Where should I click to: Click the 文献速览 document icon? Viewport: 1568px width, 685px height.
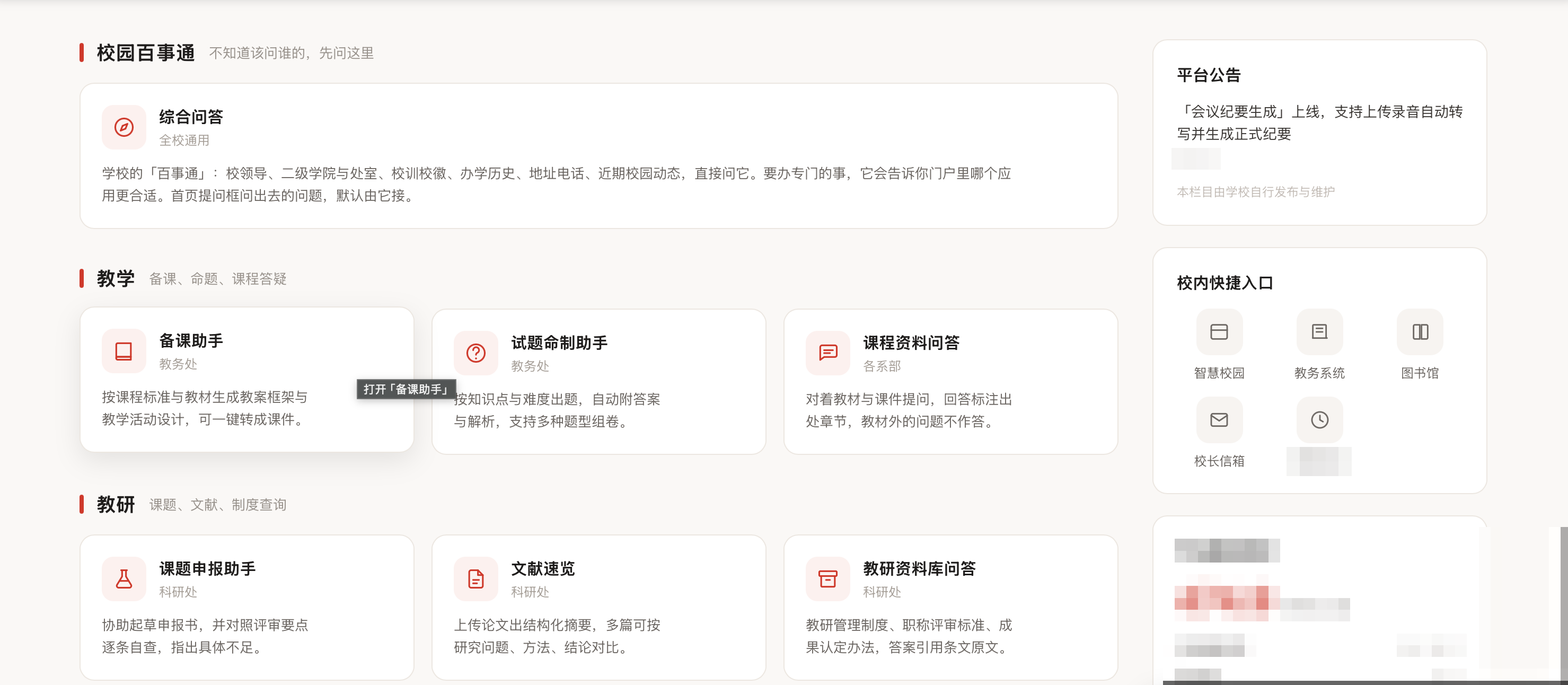point(475,579)
